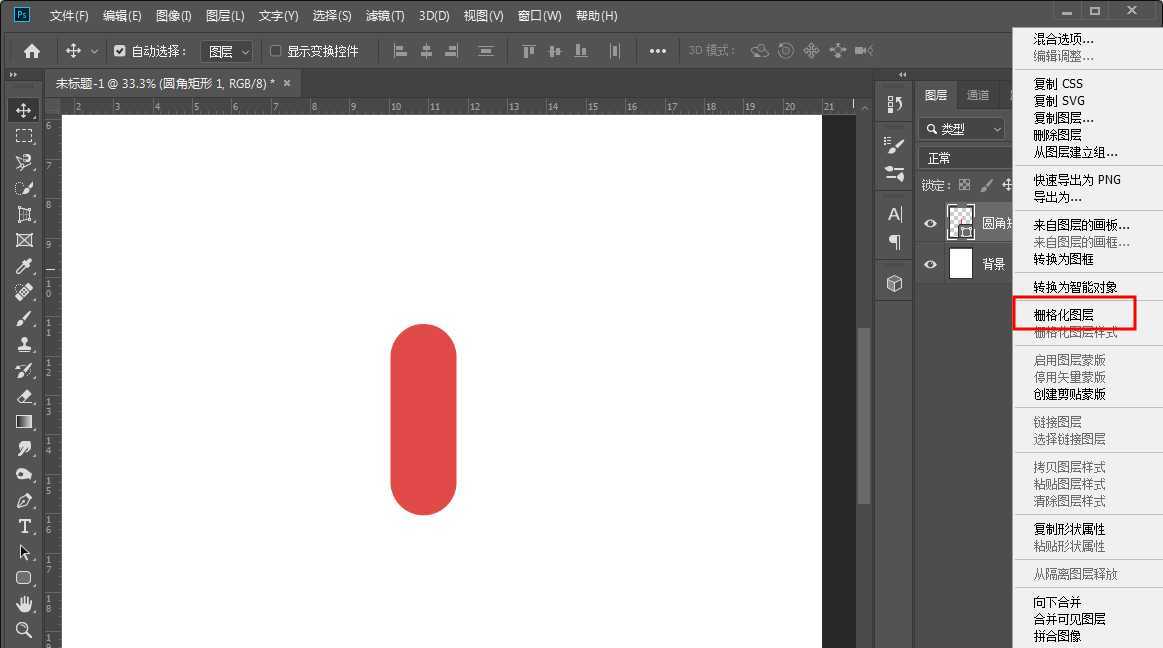Click the 背景 layer thumbnail
Viewport: 1163px width, 648px height.
[x=960, y=264]
